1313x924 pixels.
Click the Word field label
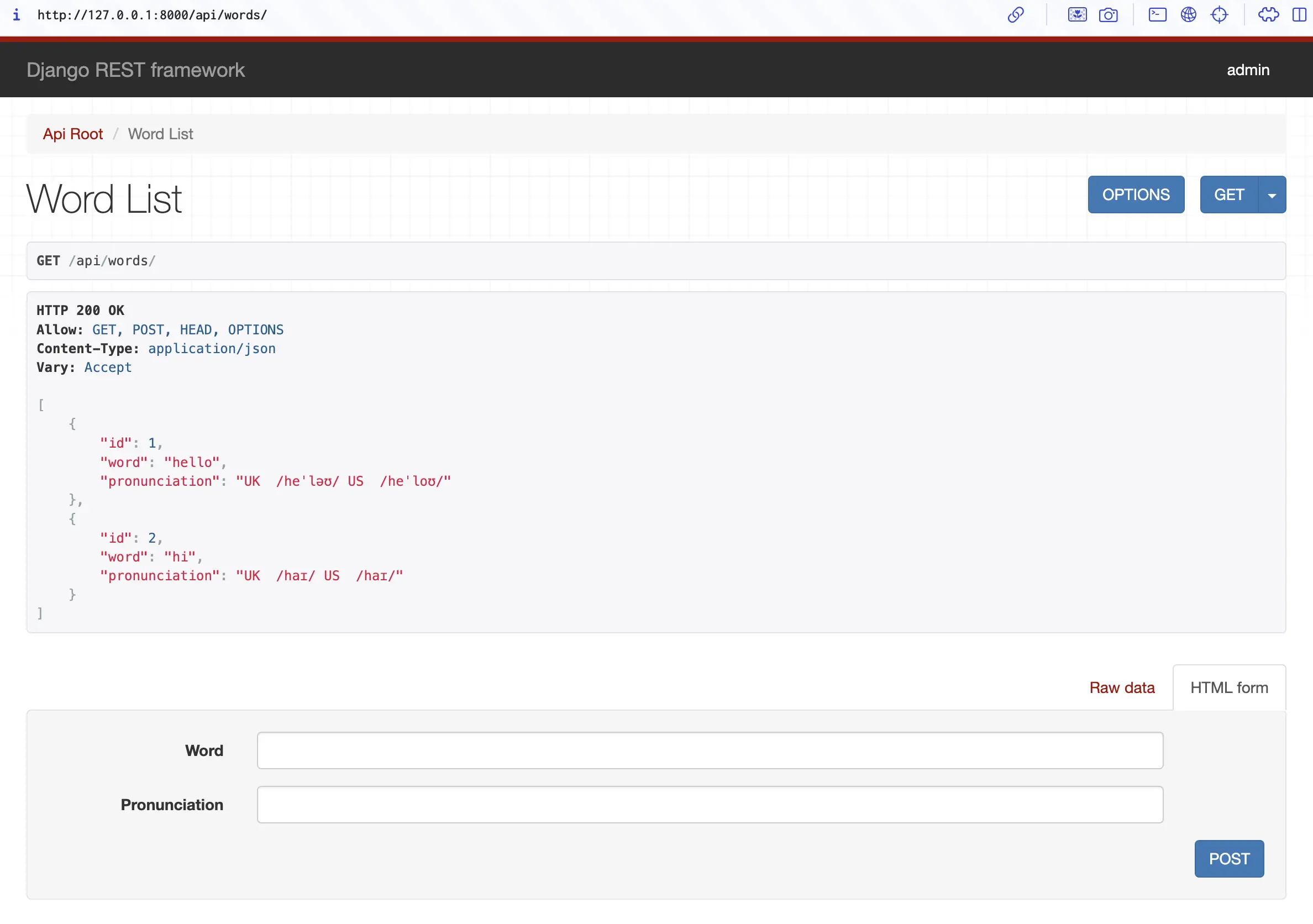click(204, 750)
